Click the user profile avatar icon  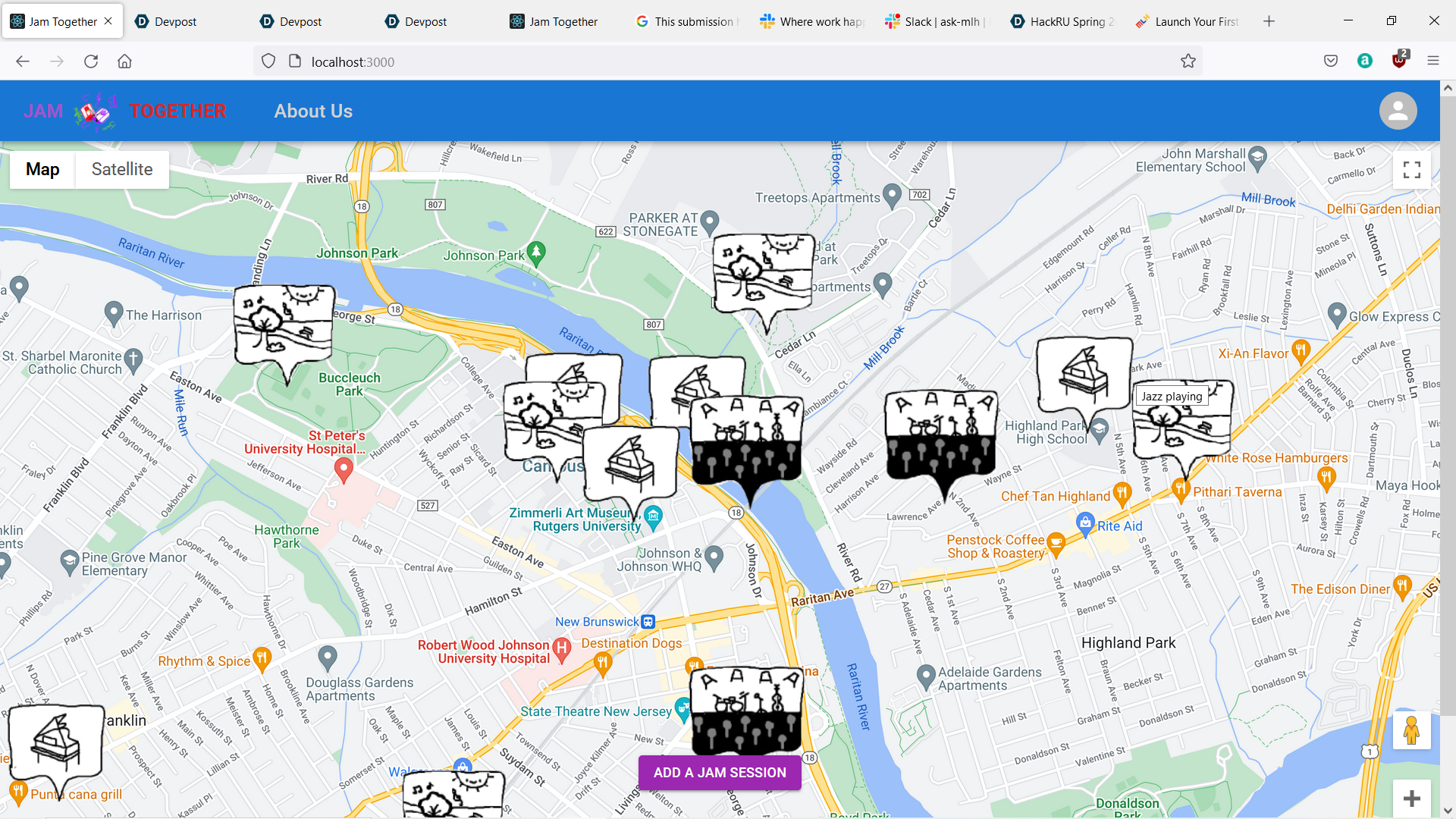coord(1398,111)
